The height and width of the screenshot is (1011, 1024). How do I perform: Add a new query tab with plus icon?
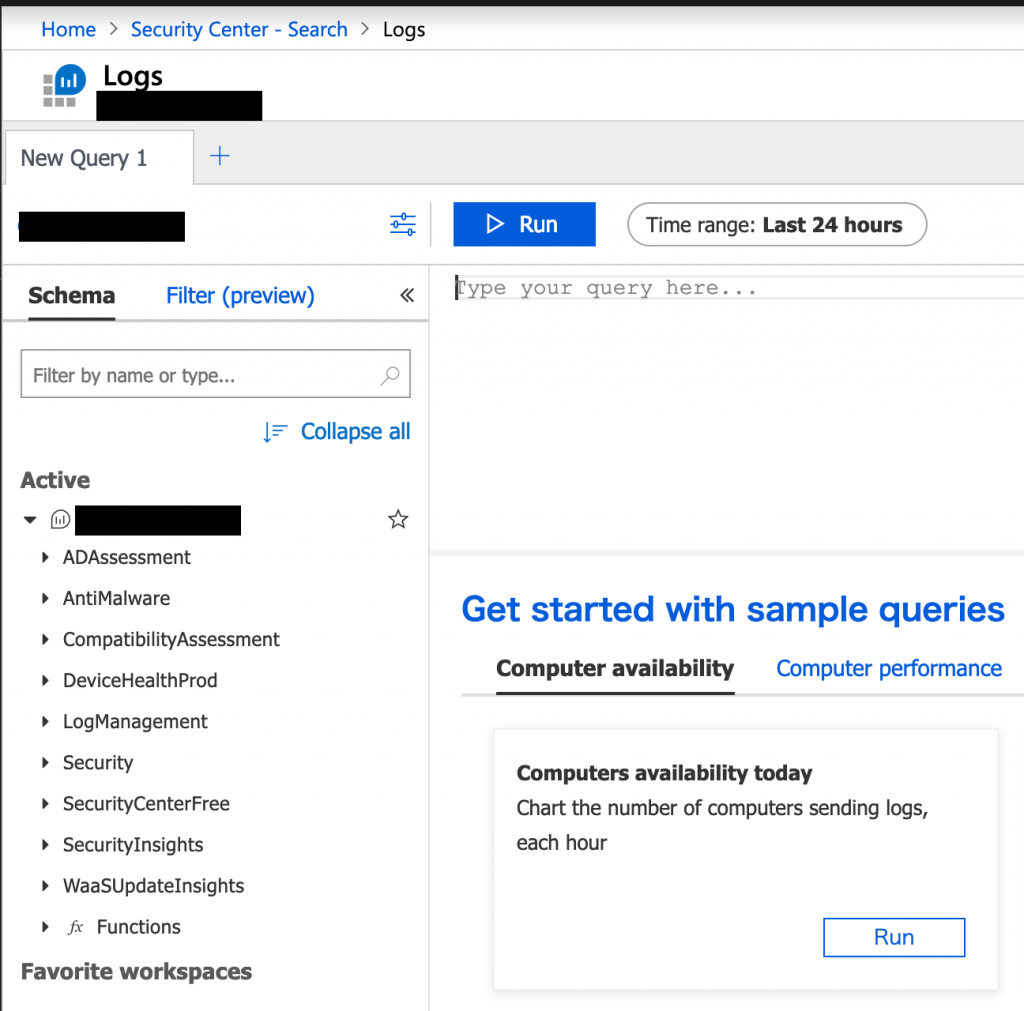click(219, 156)
